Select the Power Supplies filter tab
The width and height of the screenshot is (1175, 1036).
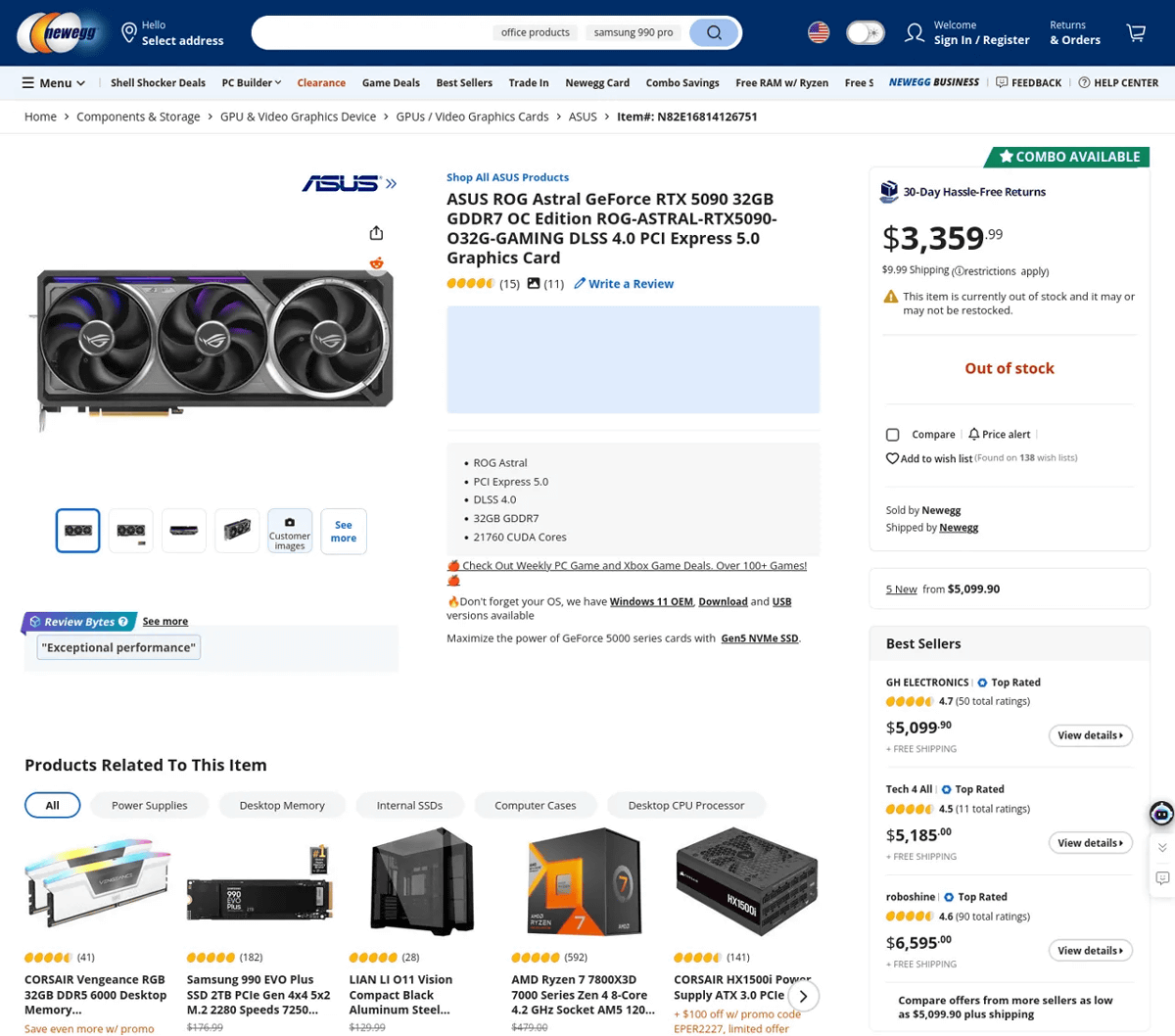(149, 805)
